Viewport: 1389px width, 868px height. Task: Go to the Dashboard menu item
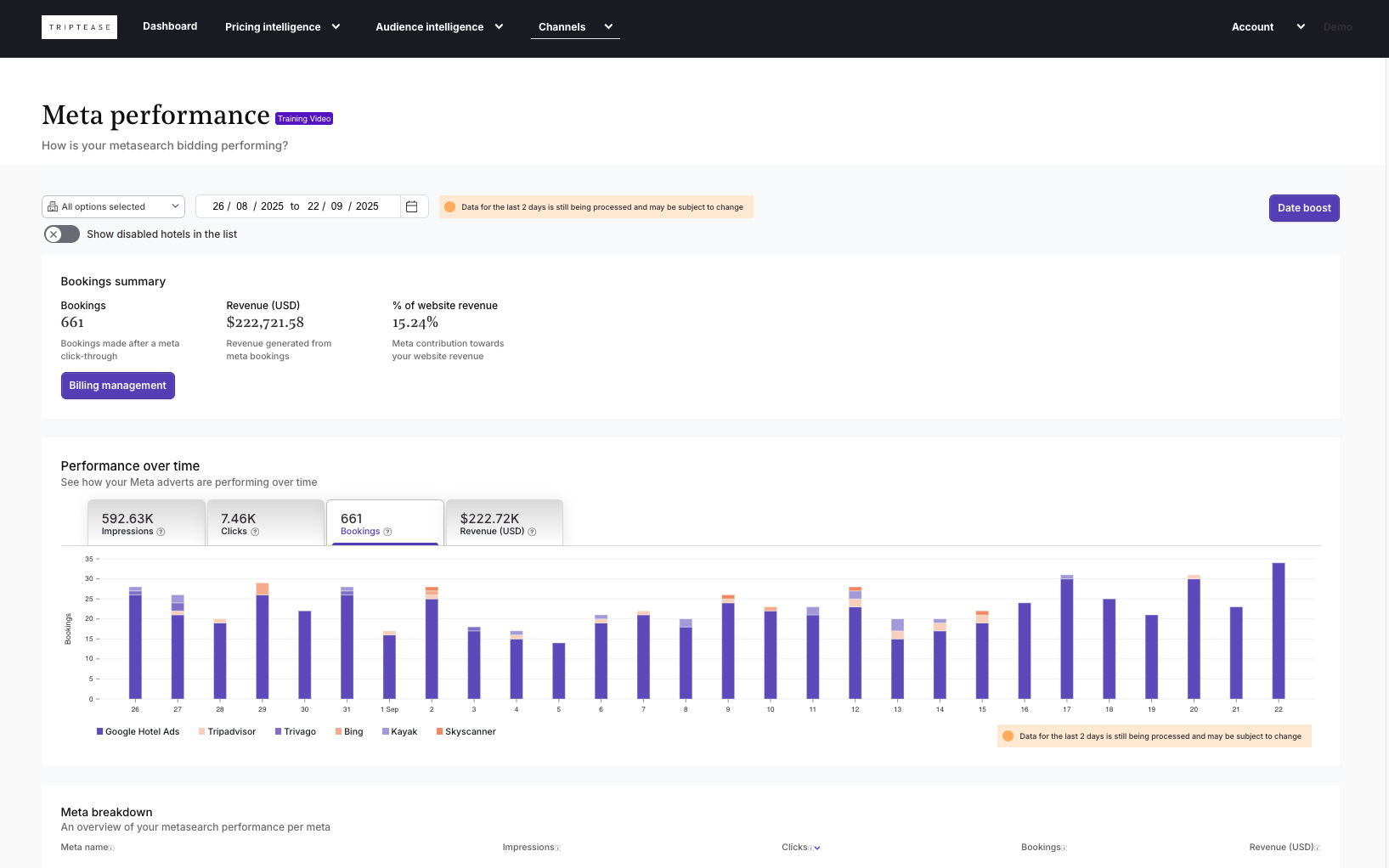[170, 26]
